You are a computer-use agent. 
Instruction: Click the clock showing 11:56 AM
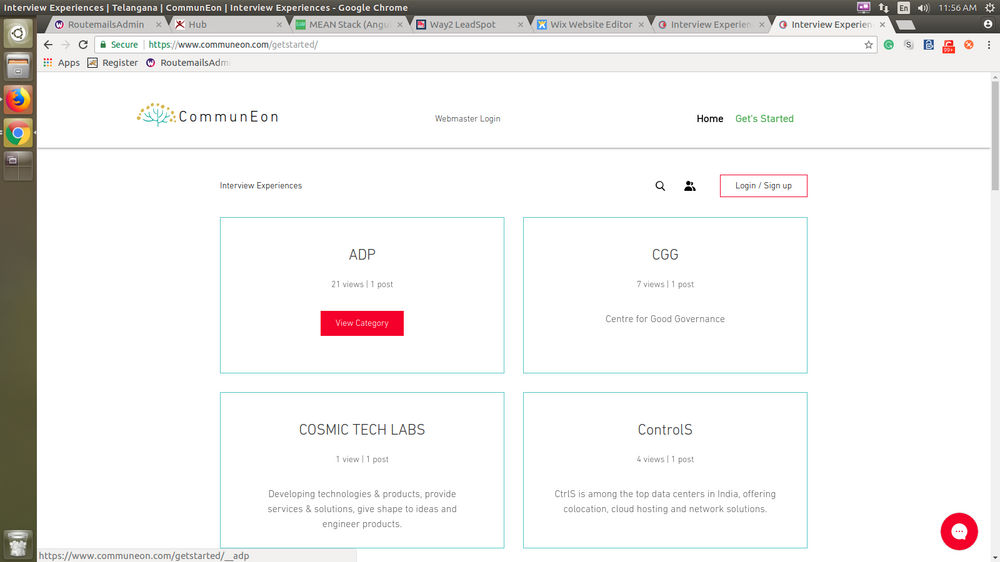point(957,8)
